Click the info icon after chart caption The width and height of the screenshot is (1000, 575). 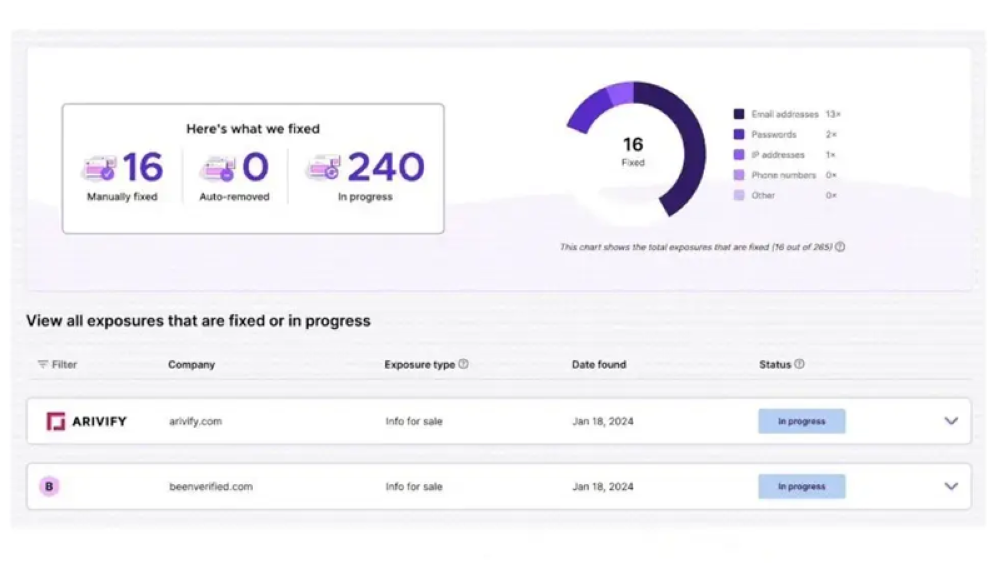click(x=840, y=247)
